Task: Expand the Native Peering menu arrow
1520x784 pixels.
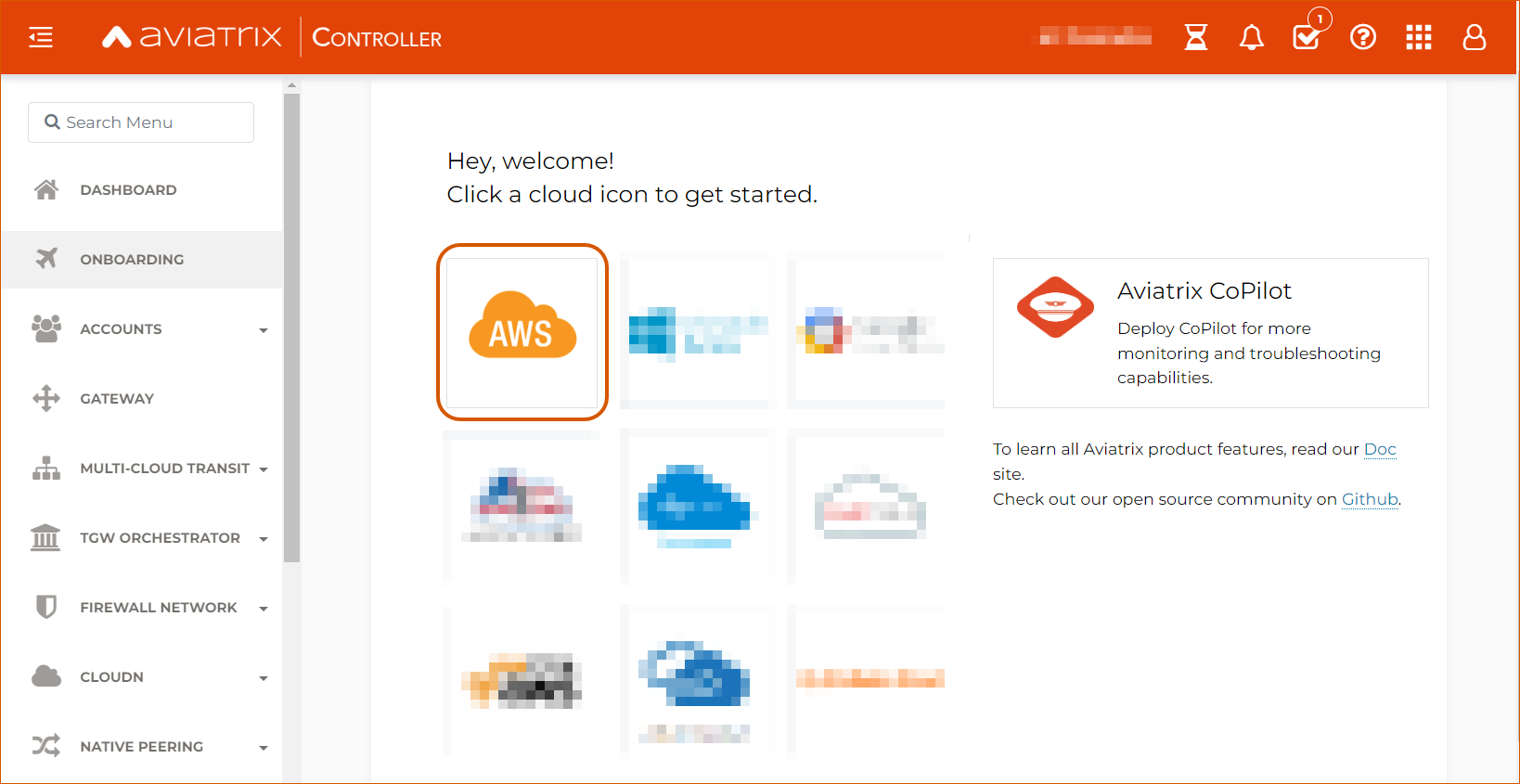Action: 264,748
